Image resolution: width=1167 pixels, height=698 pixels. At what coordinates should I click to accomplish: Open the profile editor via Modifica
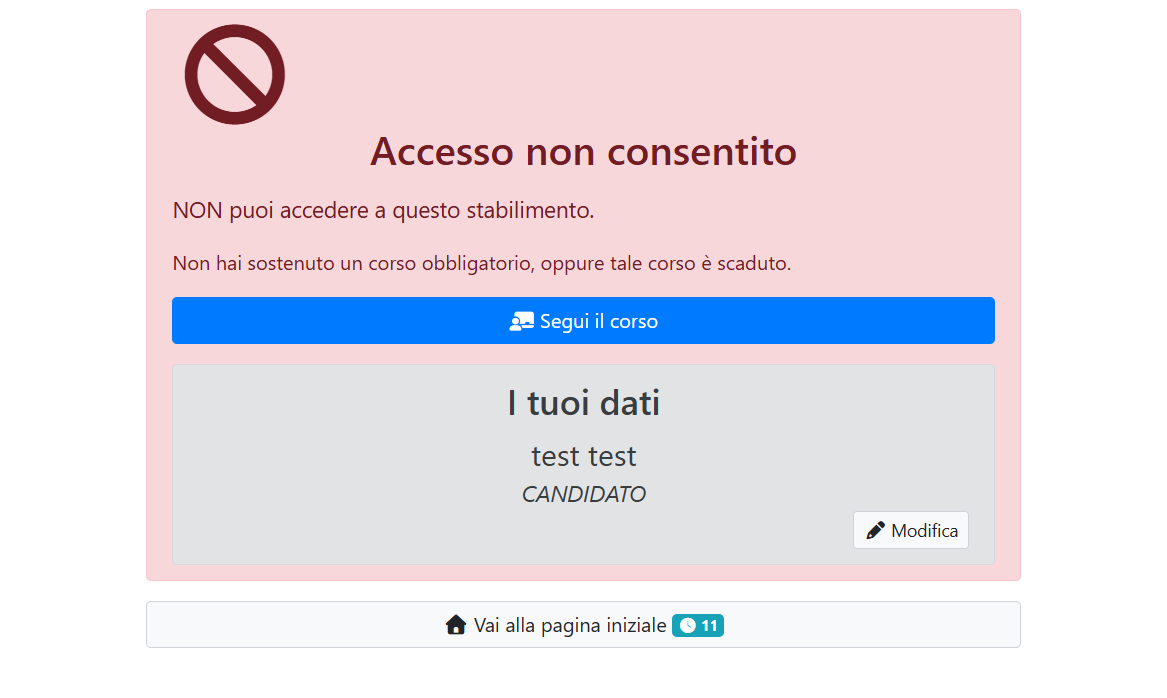[910, 529]
